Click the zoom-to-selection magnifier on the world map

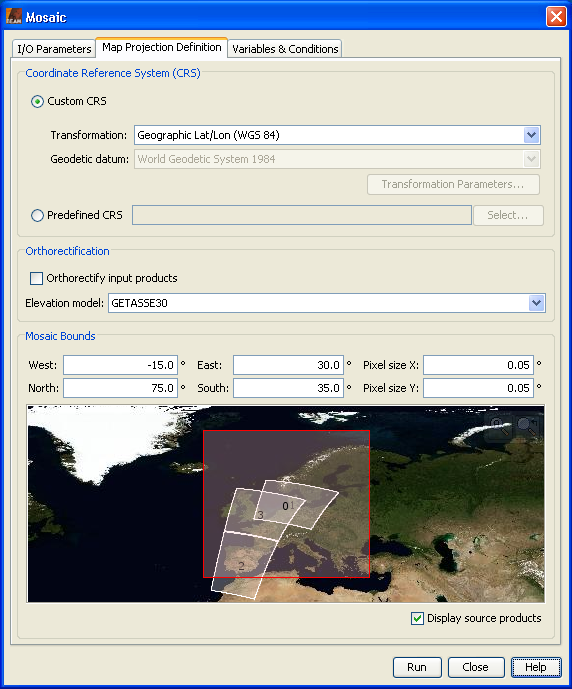(x=499, y=426)
